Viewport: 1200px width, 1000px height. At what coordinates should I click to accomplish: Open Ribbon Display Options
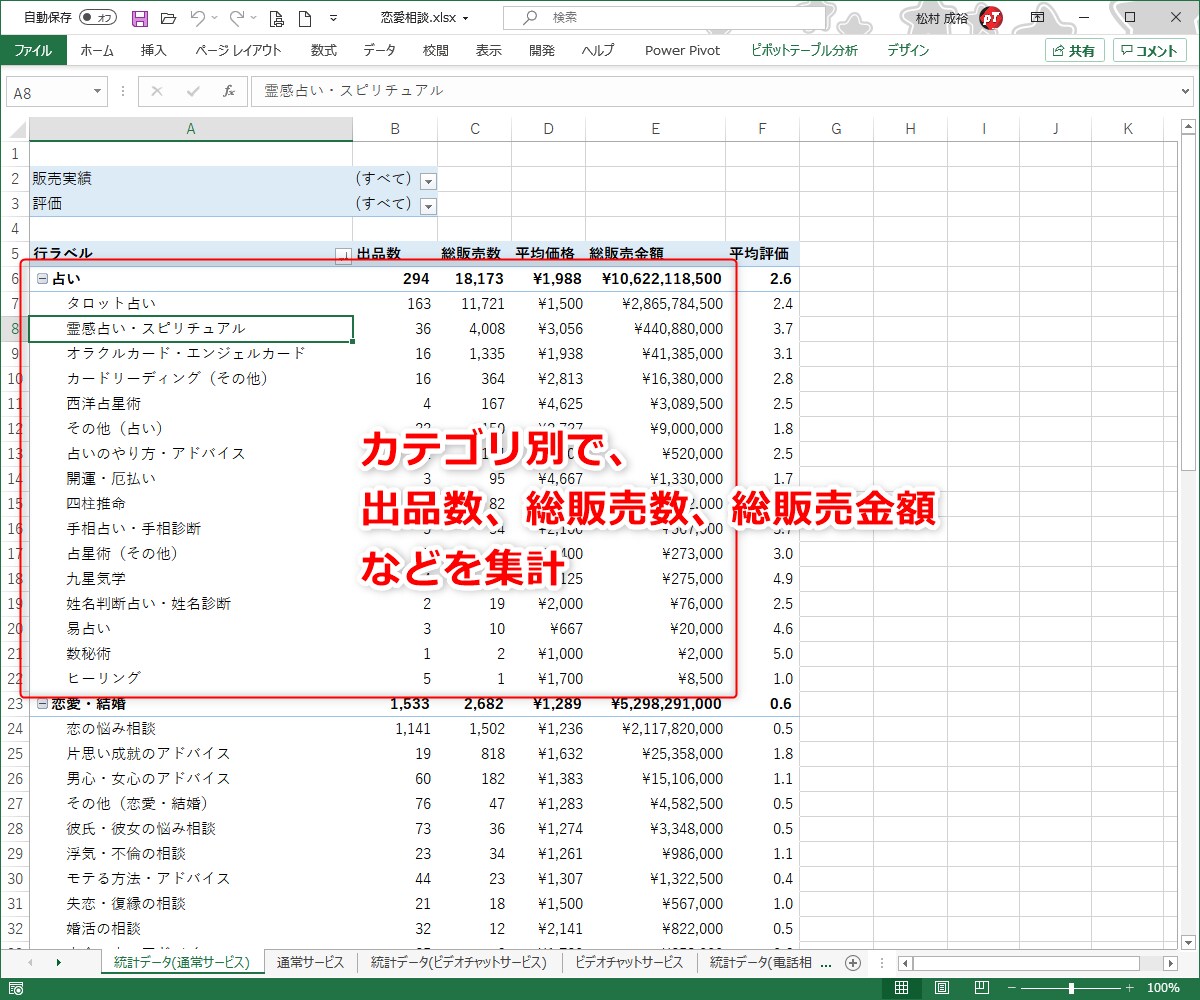[x=1038, y=18]
